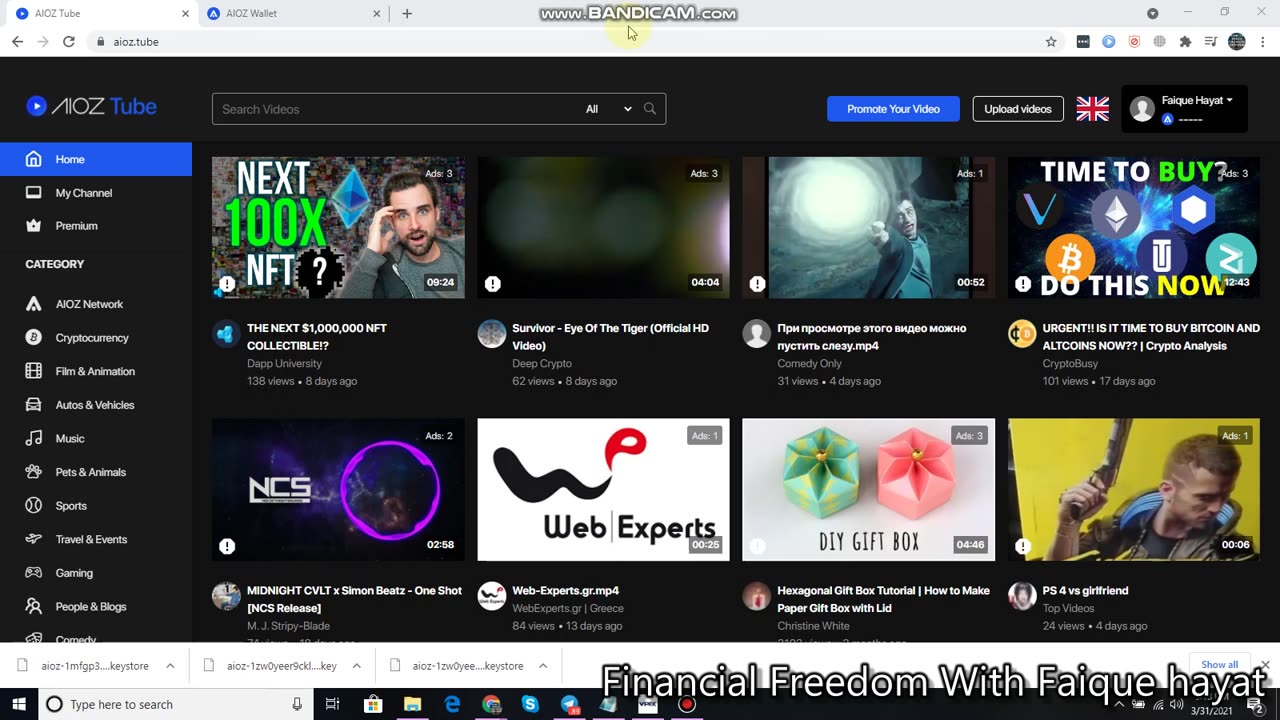Select the Music note icon

click(x=34, y=438)
